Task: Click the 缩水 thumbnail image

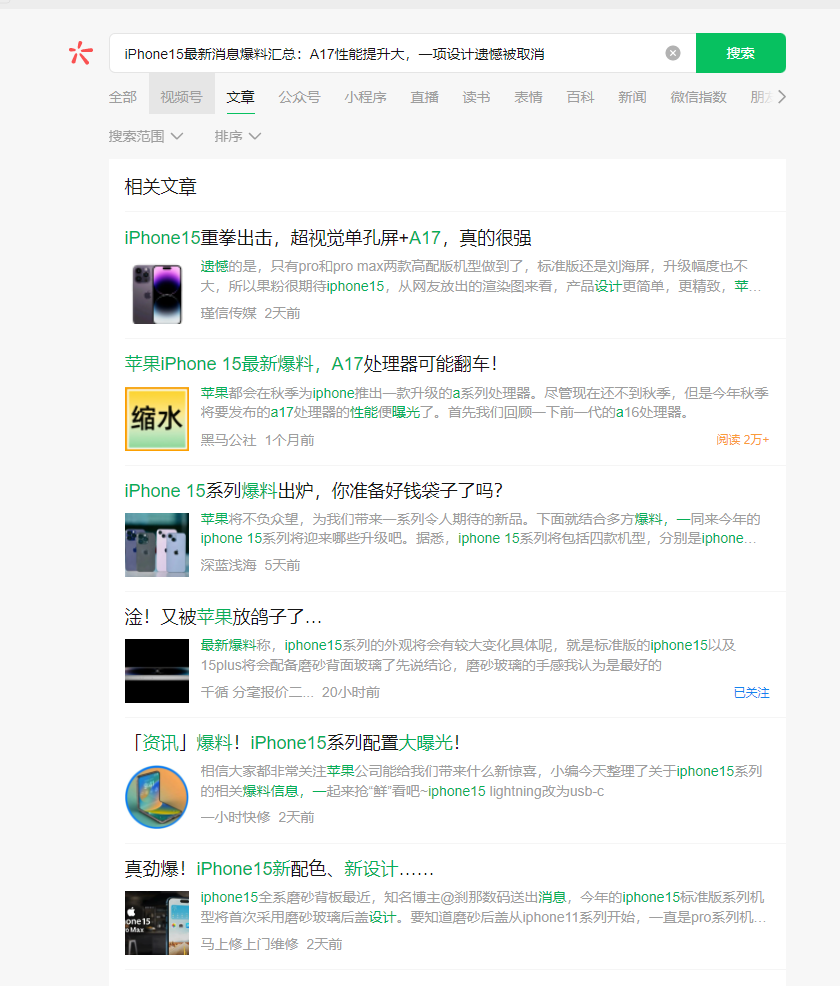Action: (x=157, y=419)
